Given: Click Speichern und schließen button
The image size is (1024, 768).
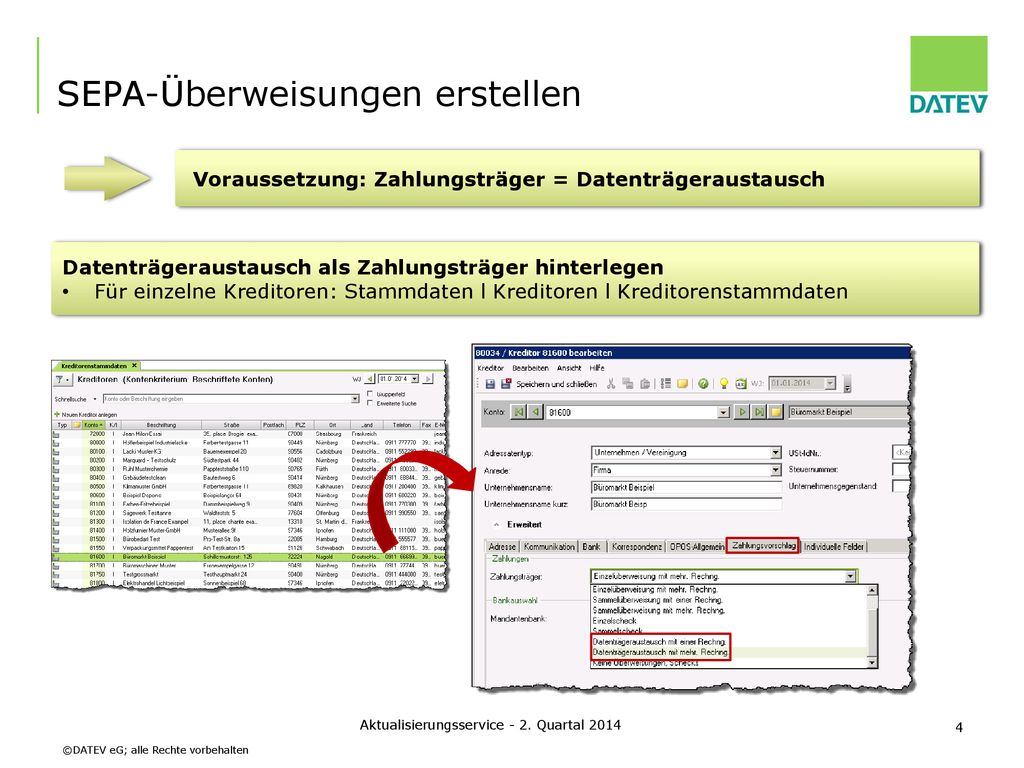Looking at the screenshot, I should (556, 384).
